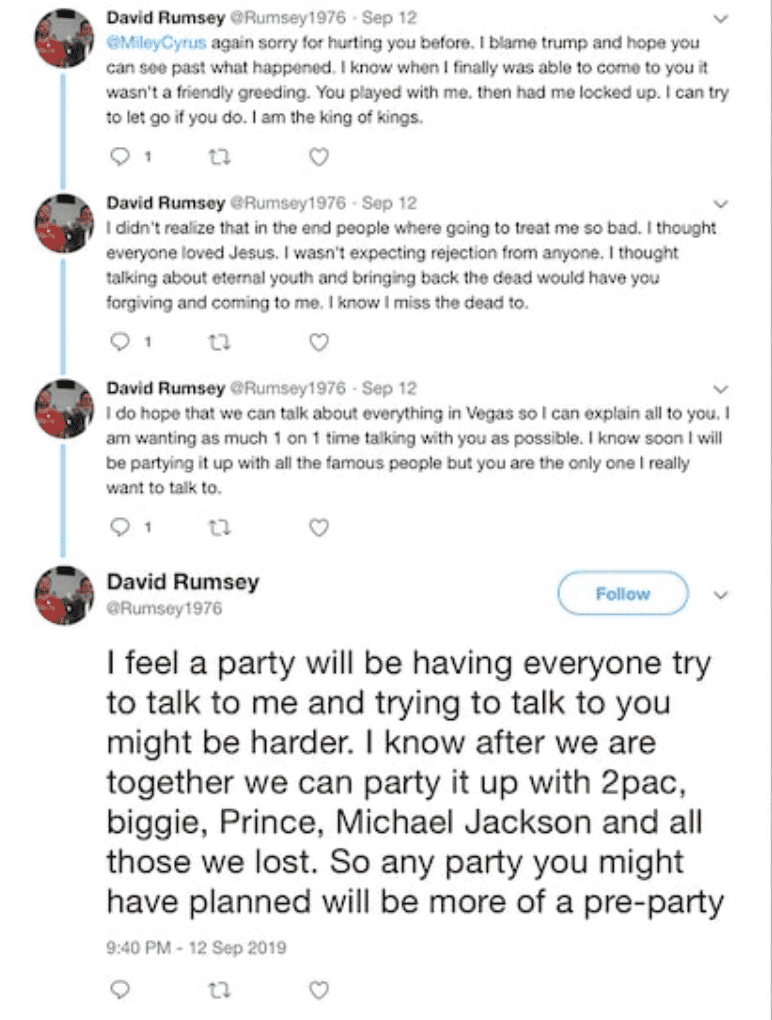Reply to the 'king of kings' tweet
This screenshot has width=772, height=1020.
(x=120, y=157)
